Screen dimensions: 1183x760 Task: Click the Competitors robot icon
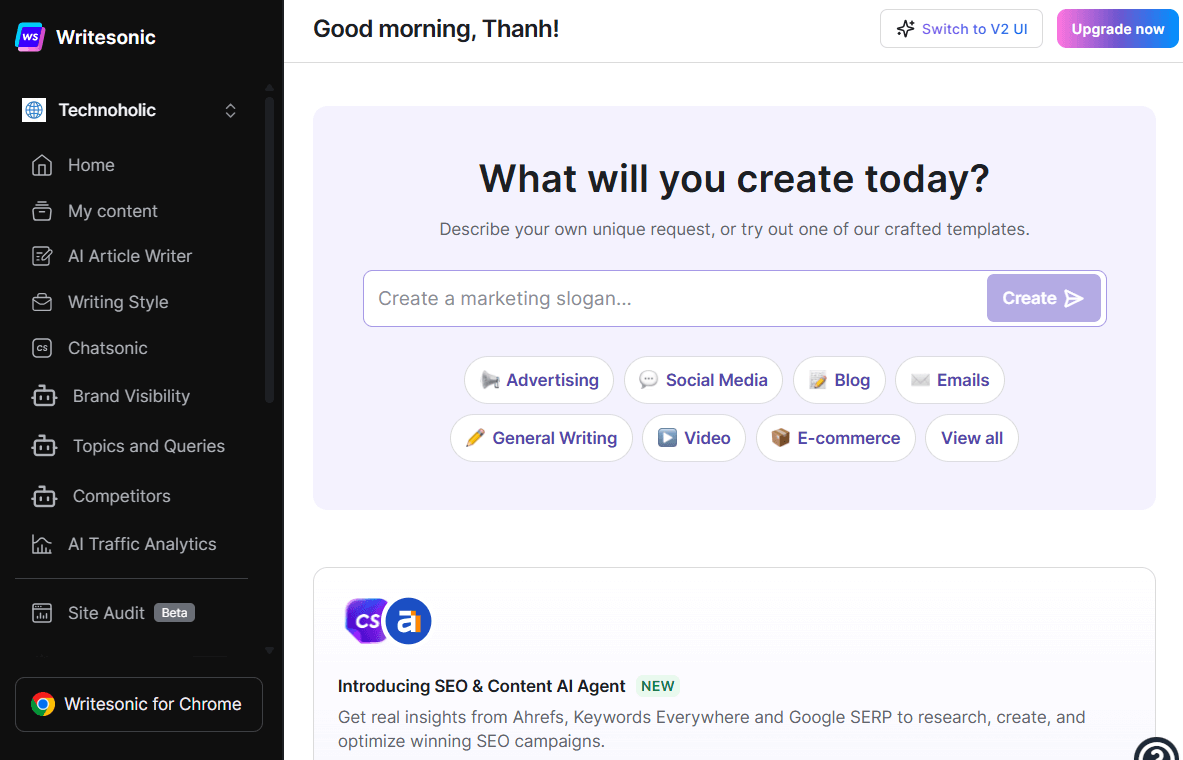click(x=44, y=497)
